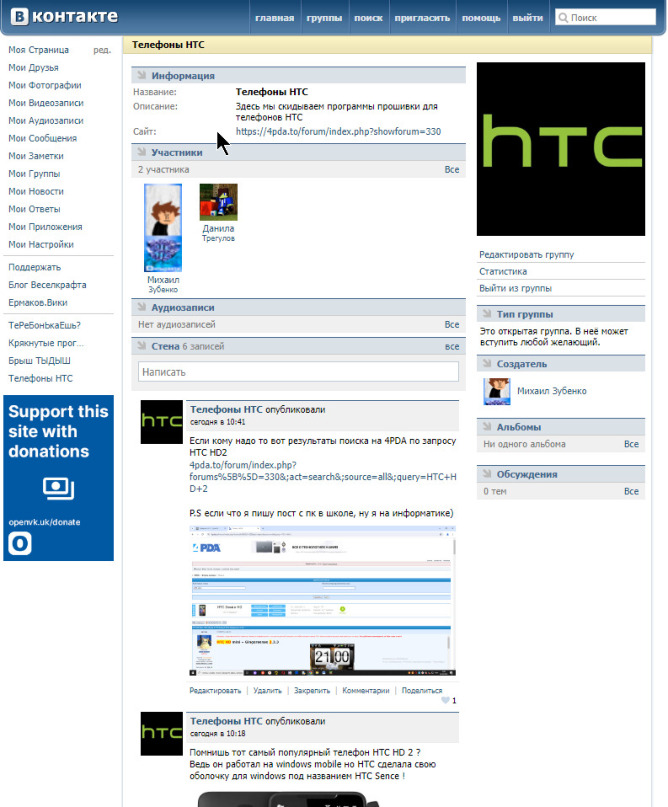Click Удалить under the first post
The width and height of the screenshot is (668, 807).
point(268,690)
